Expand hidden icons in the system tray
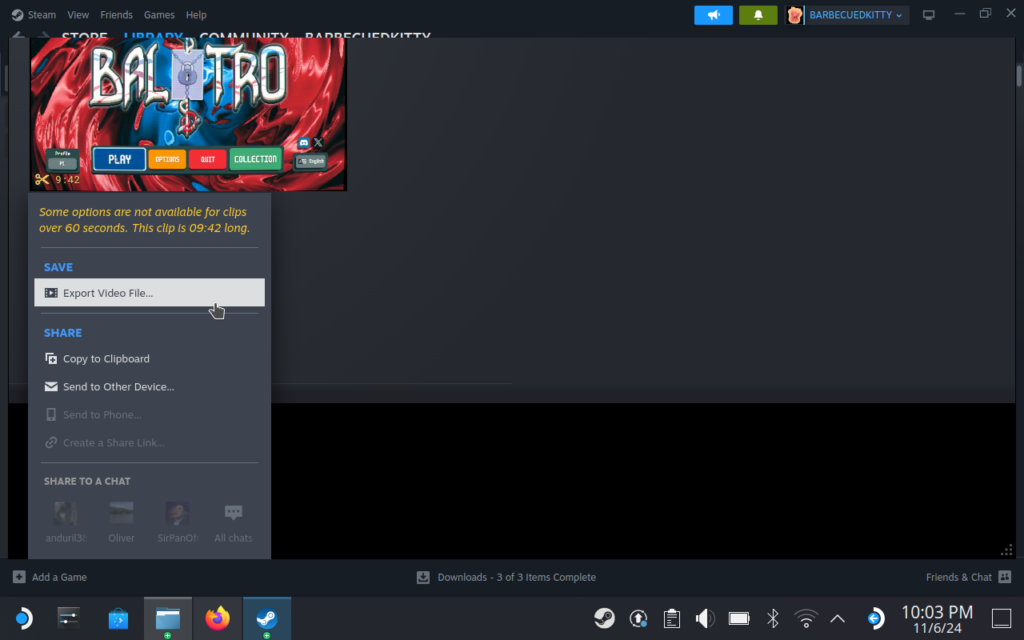 (x=838, y=618)
